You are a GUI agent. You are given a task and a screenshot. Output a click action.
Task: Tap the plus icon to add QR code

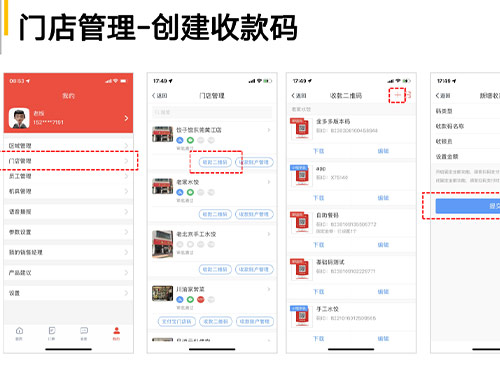(x=397, y=95)
